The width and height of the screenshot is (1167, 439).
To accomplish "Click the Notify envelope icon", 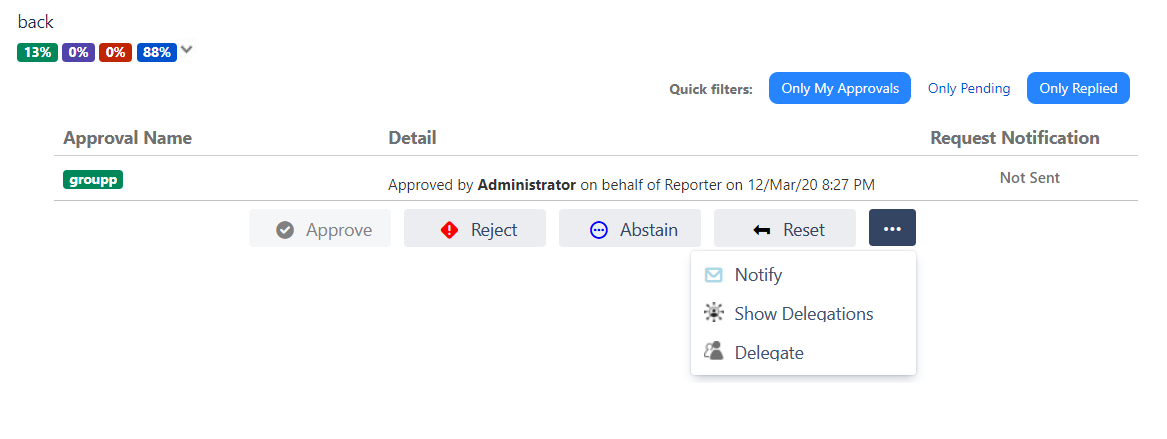I will pyautogui.click(x=713, y=275).
